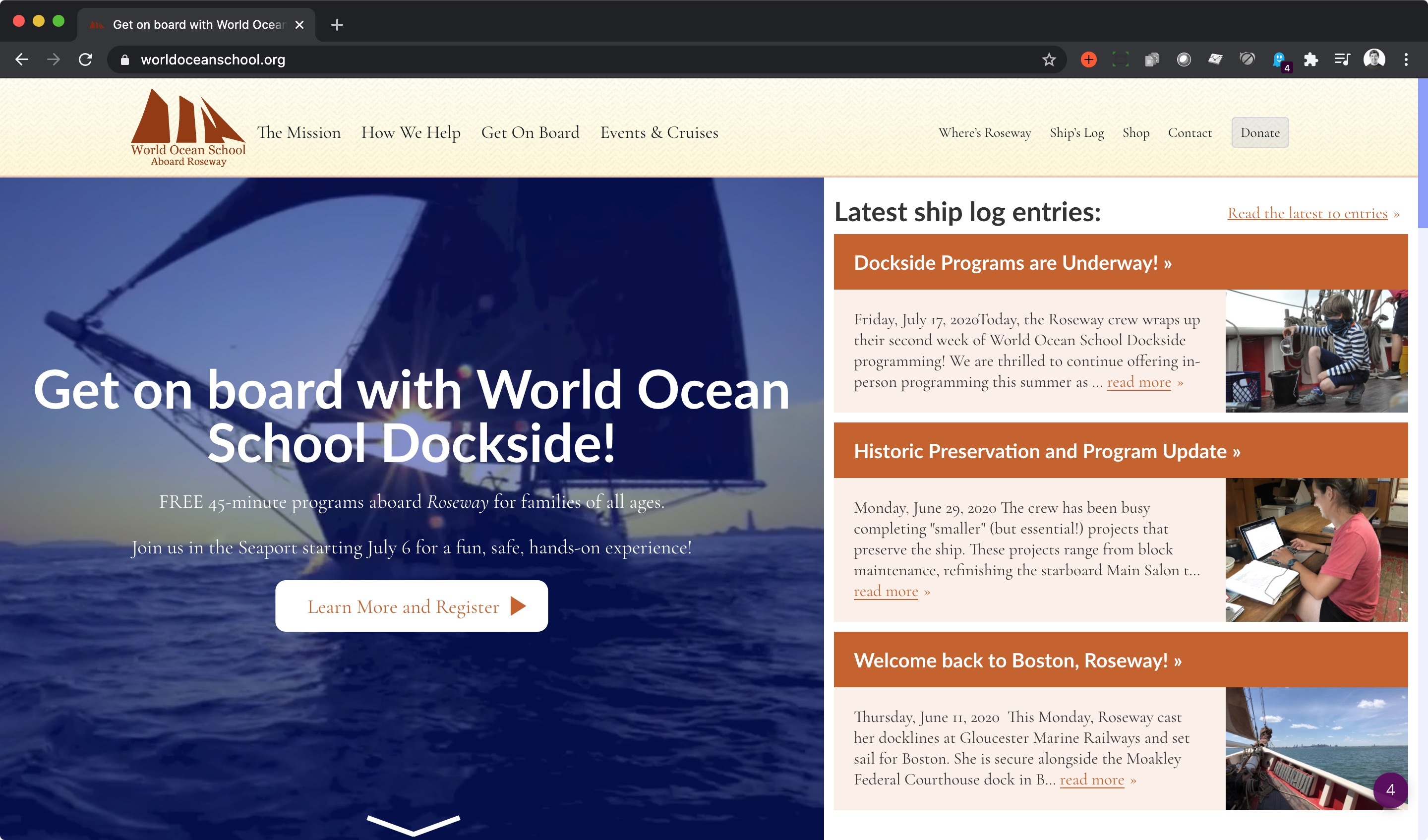1428x840 pixels.
Task: Go to Where's Roseway page
Action: [985, 132]
